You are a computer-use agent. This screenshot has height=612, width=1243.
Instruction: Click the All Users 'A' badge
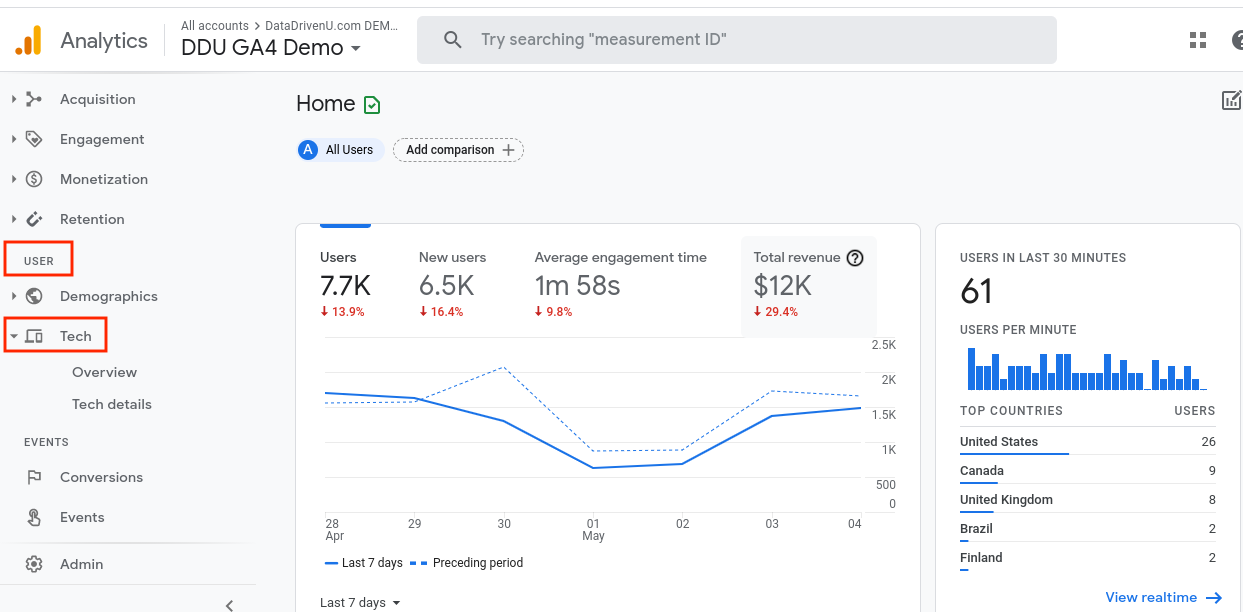[x=308, y=150]
